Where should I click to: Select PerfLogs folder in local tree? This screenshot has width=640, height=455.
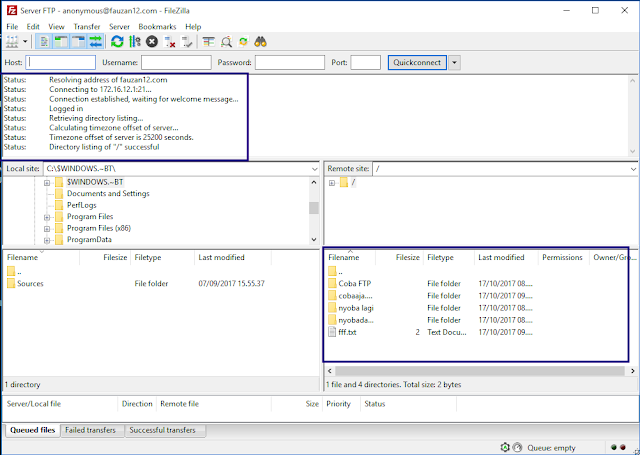tap(82, 205)
